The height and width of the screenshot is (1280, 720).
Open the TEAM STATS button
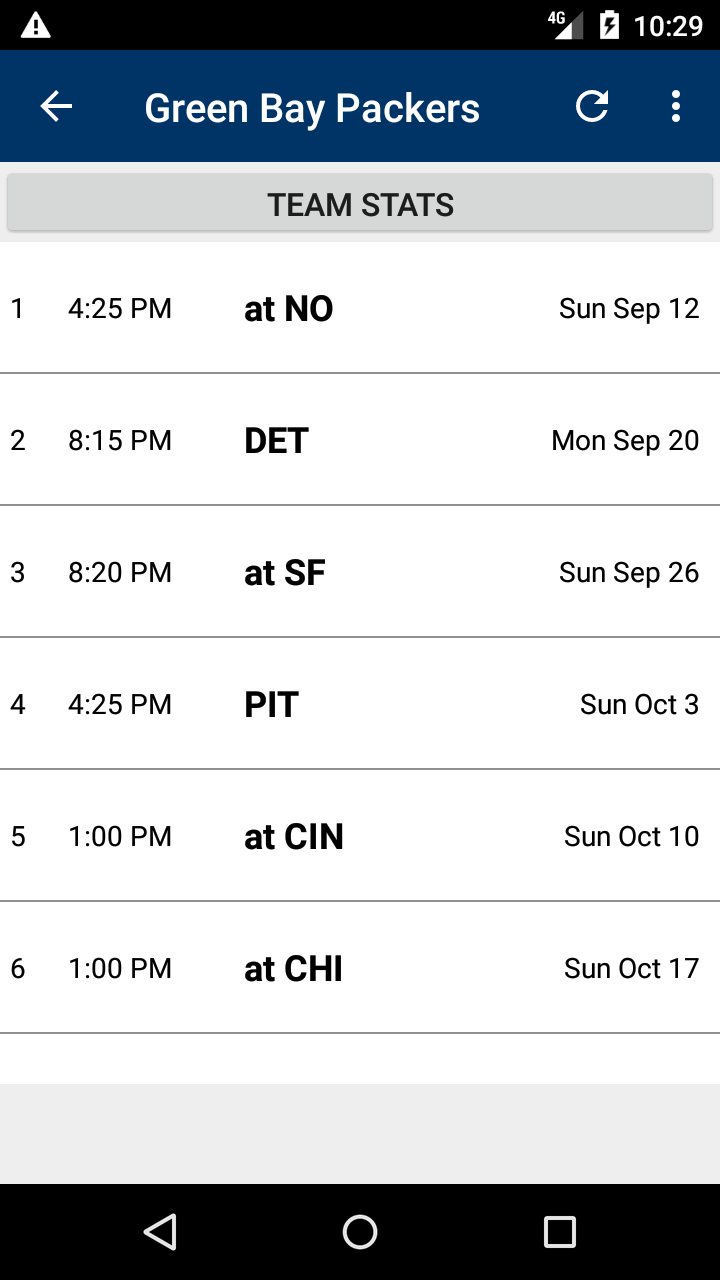pos(360,204)
